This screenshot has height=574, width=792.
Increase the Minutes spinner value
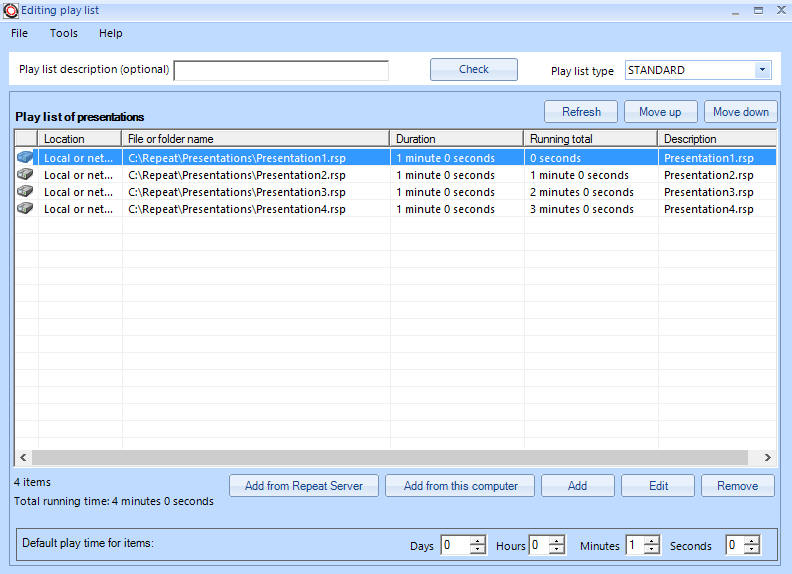point(652,541)
